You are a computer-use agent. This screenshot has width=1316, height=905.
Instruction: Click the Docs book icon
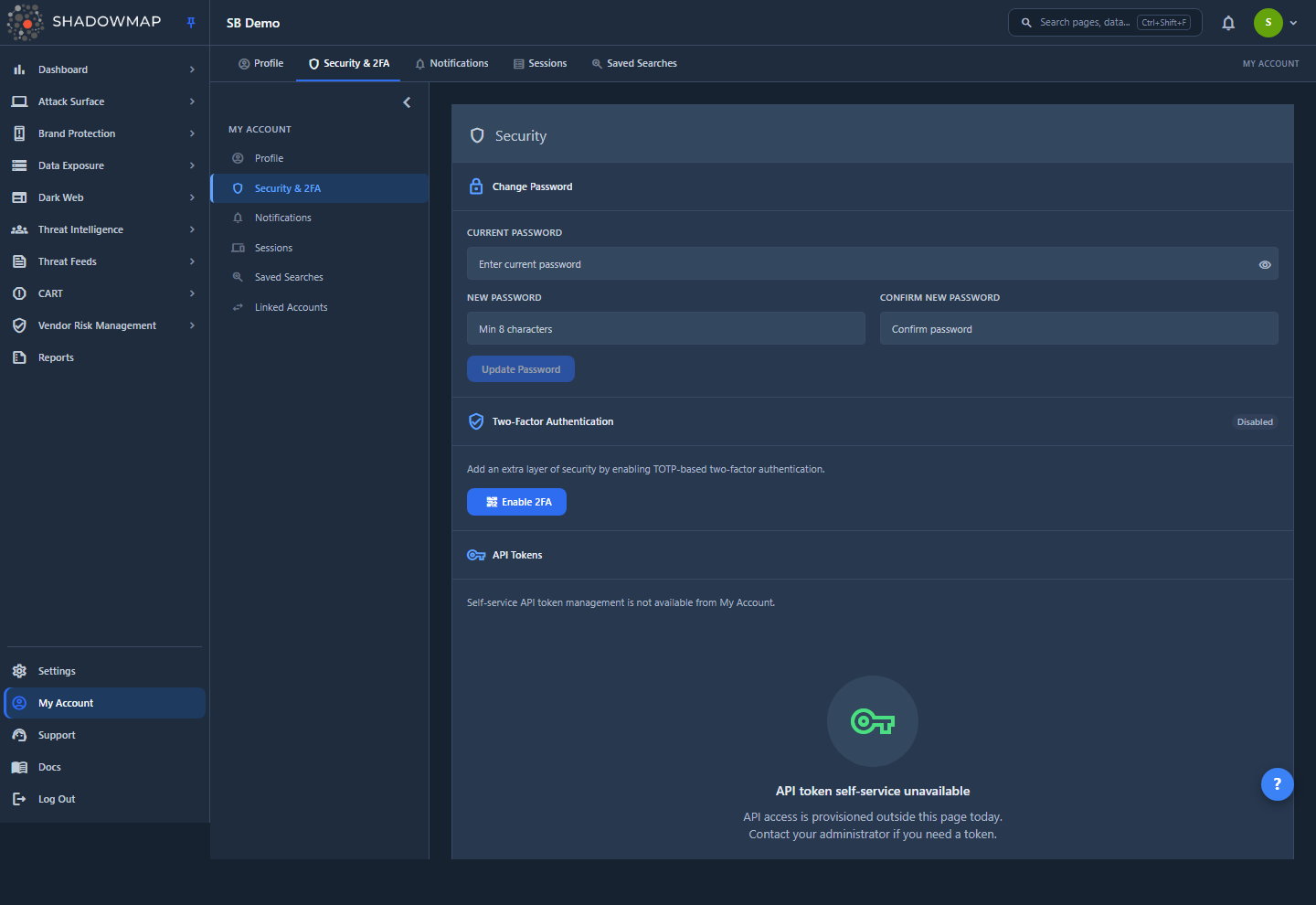coord(19,767)
